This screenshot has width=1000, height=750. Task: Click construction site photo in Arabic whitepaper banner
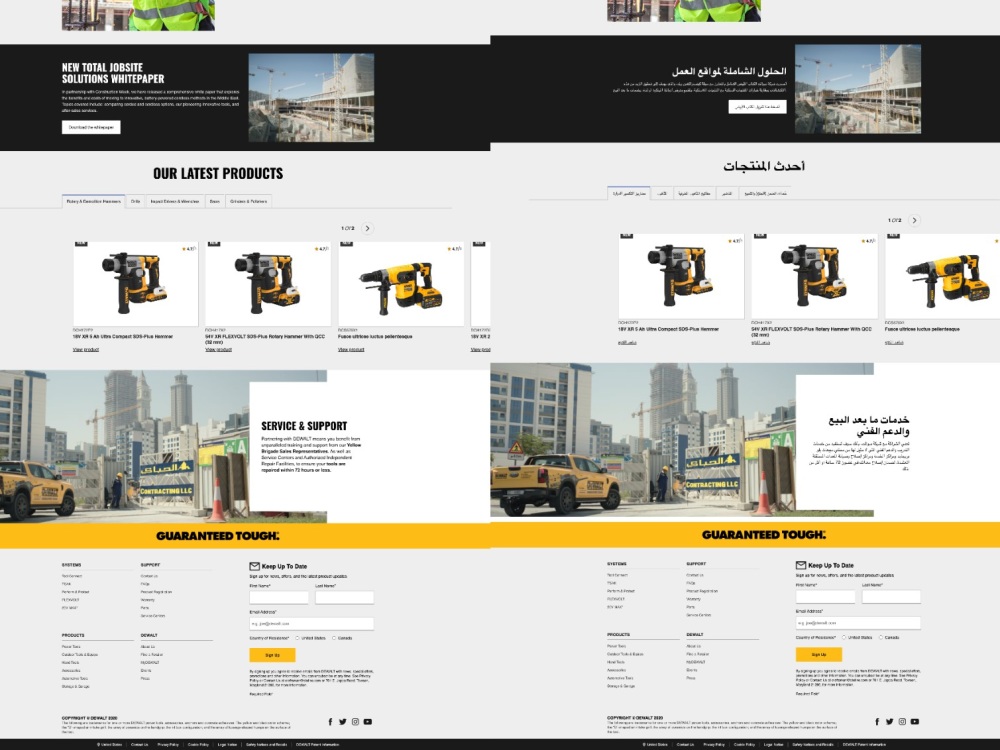tap(858, 89)
